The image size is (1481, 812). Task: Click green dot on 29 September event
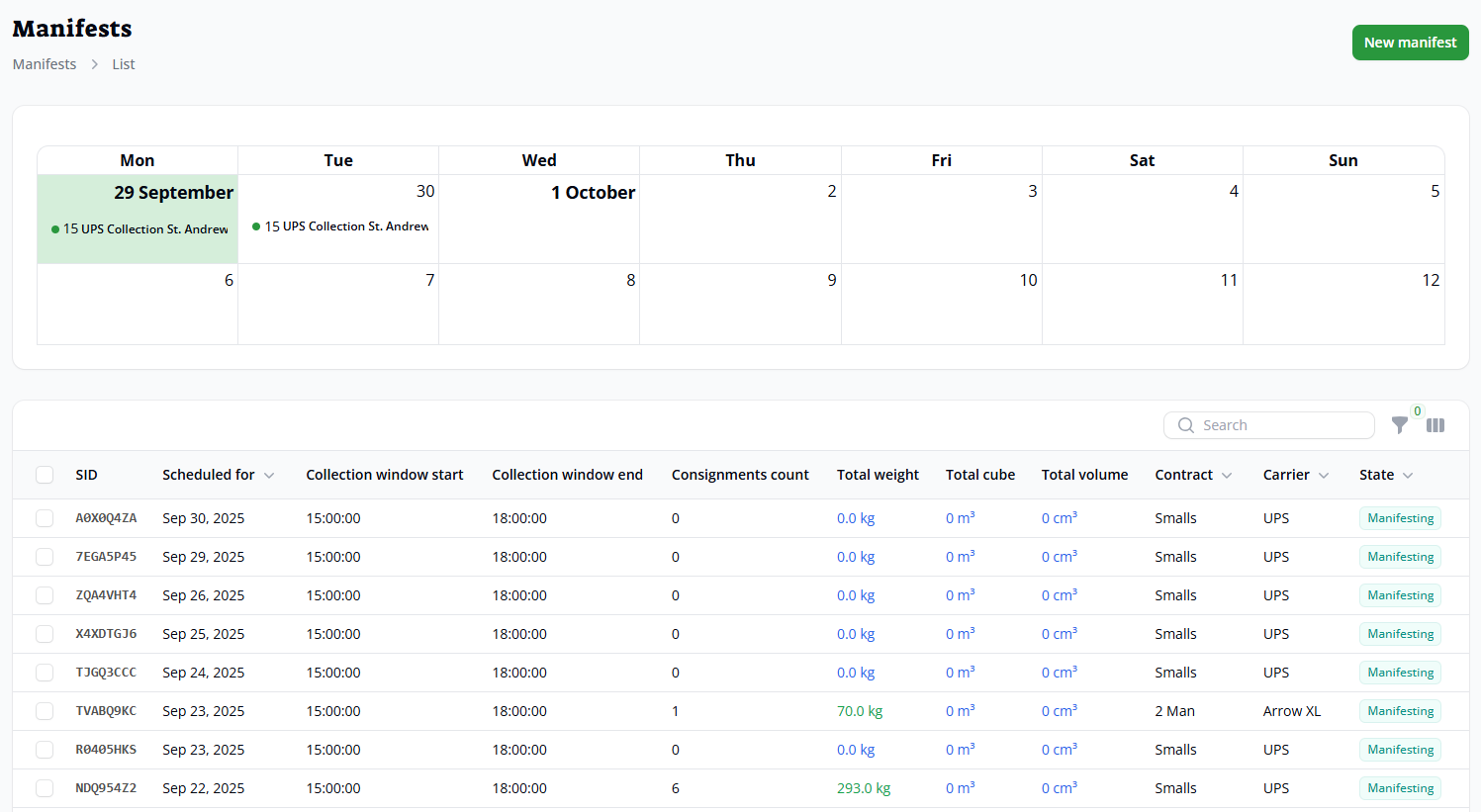click(55, 229)
